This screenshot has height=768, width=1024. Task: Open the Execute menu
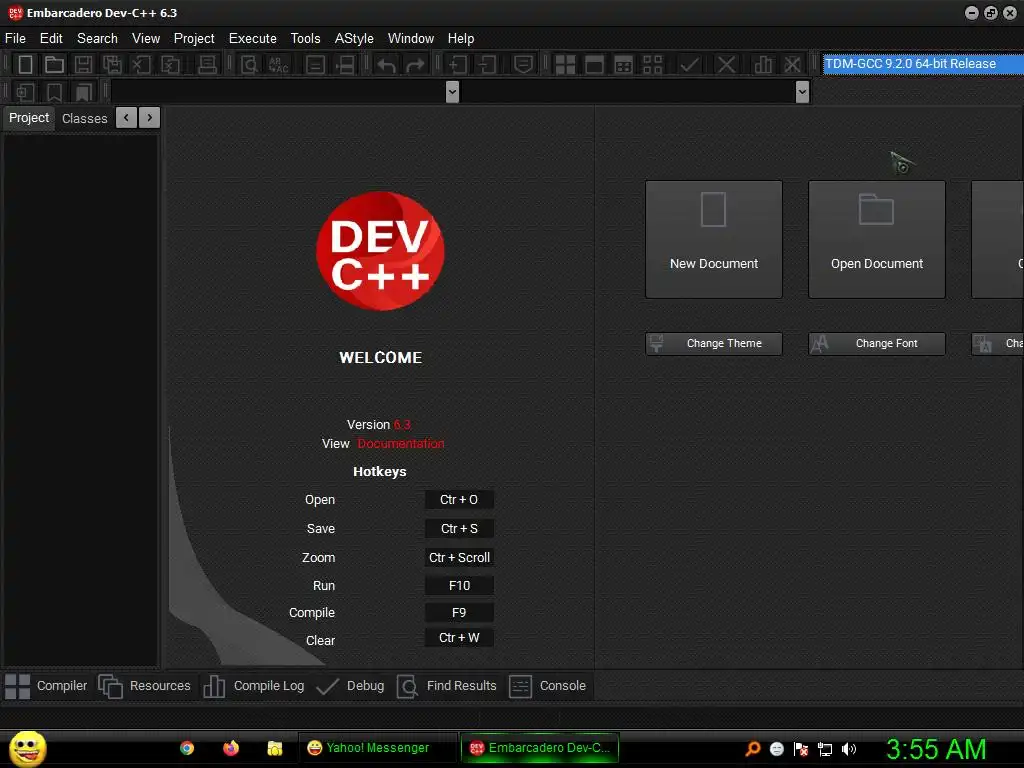pyautogui.click(x=253, y=39)
